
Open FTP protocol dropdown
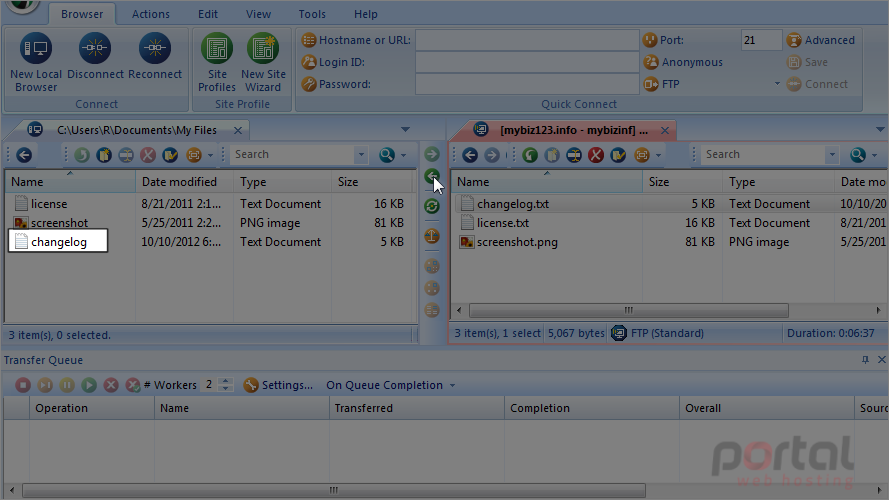pos(777,84)
